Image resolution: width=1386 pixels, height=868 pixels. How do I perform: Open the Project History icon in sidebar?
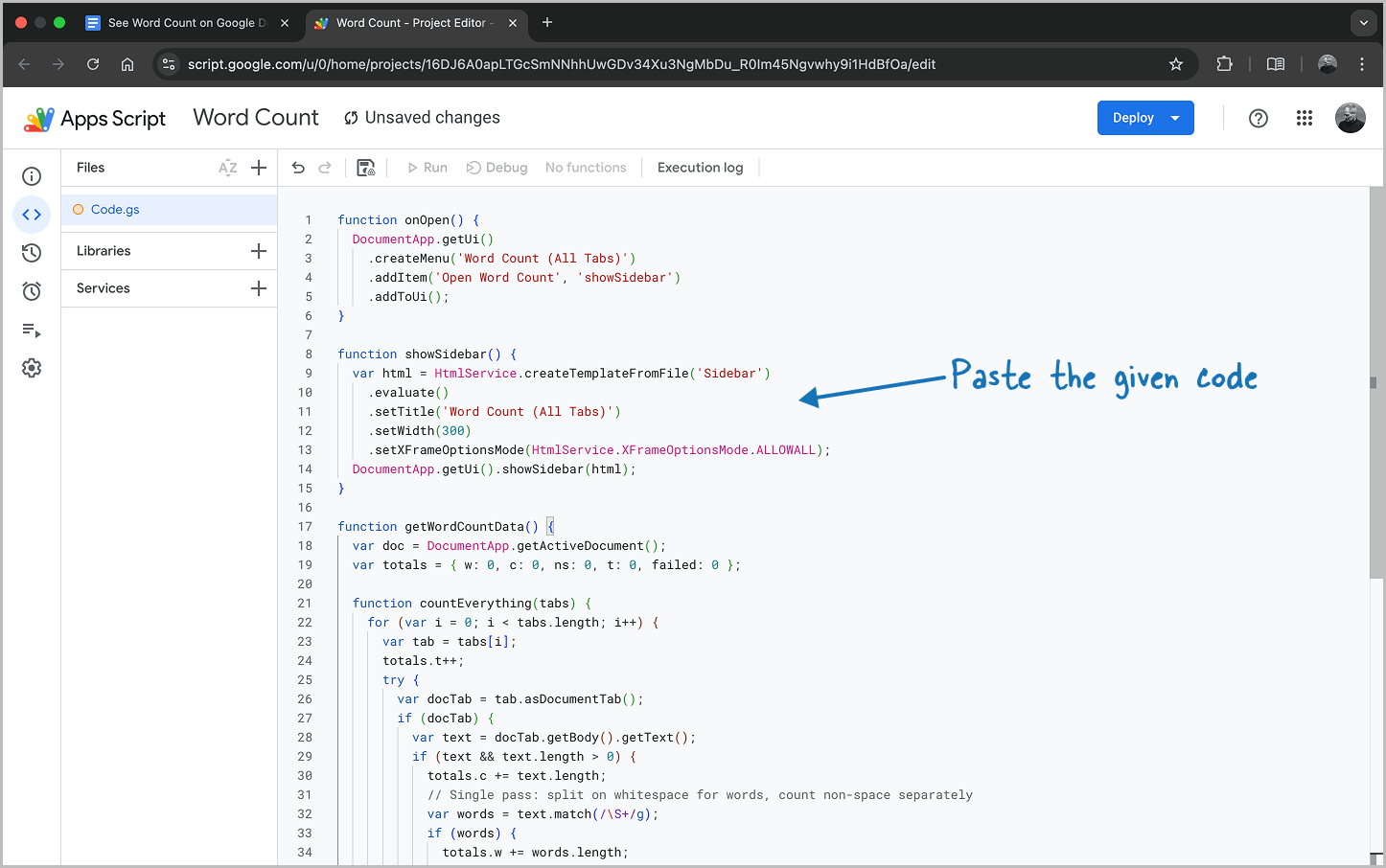[32, 253]
